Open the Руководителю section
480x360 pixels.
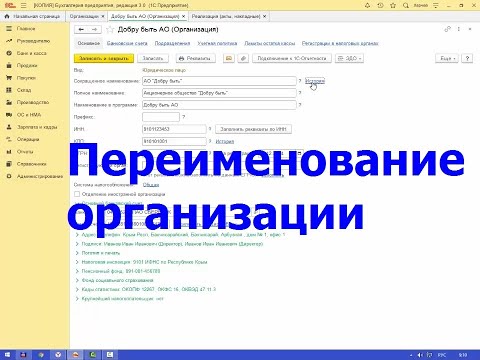point(33,41)
